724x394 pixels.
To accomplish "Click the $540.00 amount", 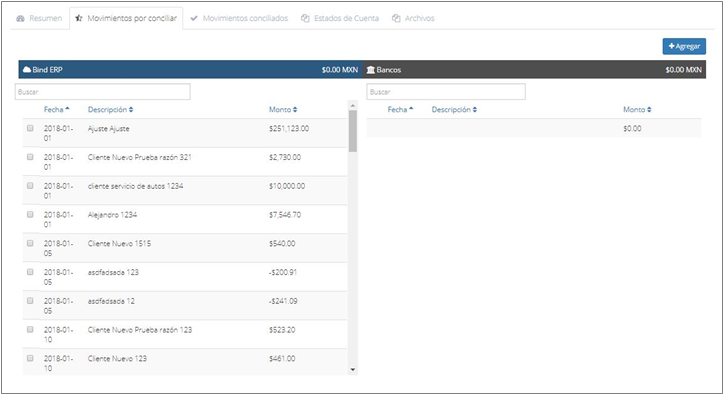I will pyautogui.click(x=282, y=243).
